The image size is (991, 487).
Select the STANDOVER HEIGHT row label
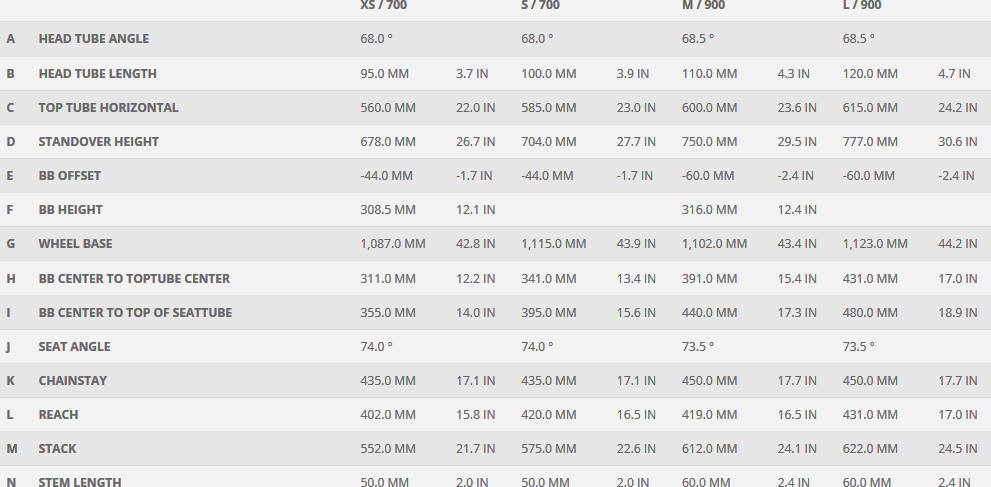pos(98,142)
